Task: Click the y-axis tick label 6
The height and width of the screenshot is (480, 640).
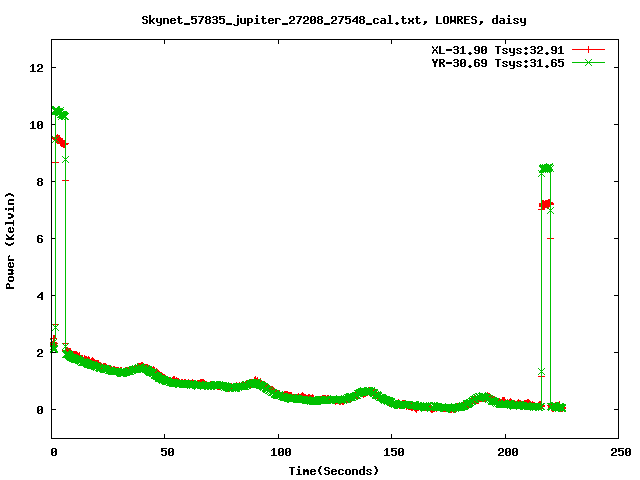Action: click(40, 239)
